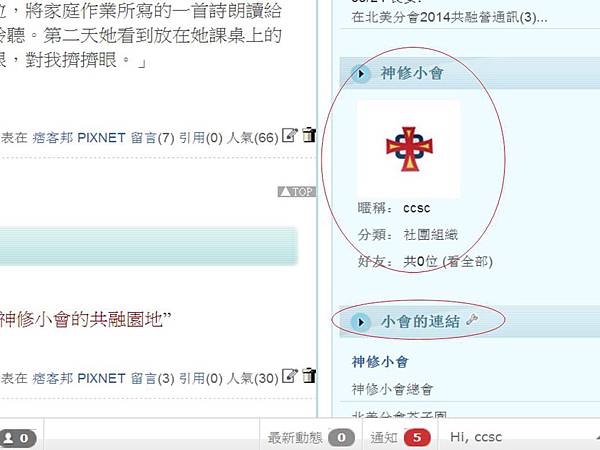600x450 pixels.
Task: Click 看全部 to view all friends
Action: tap(467, 262)
